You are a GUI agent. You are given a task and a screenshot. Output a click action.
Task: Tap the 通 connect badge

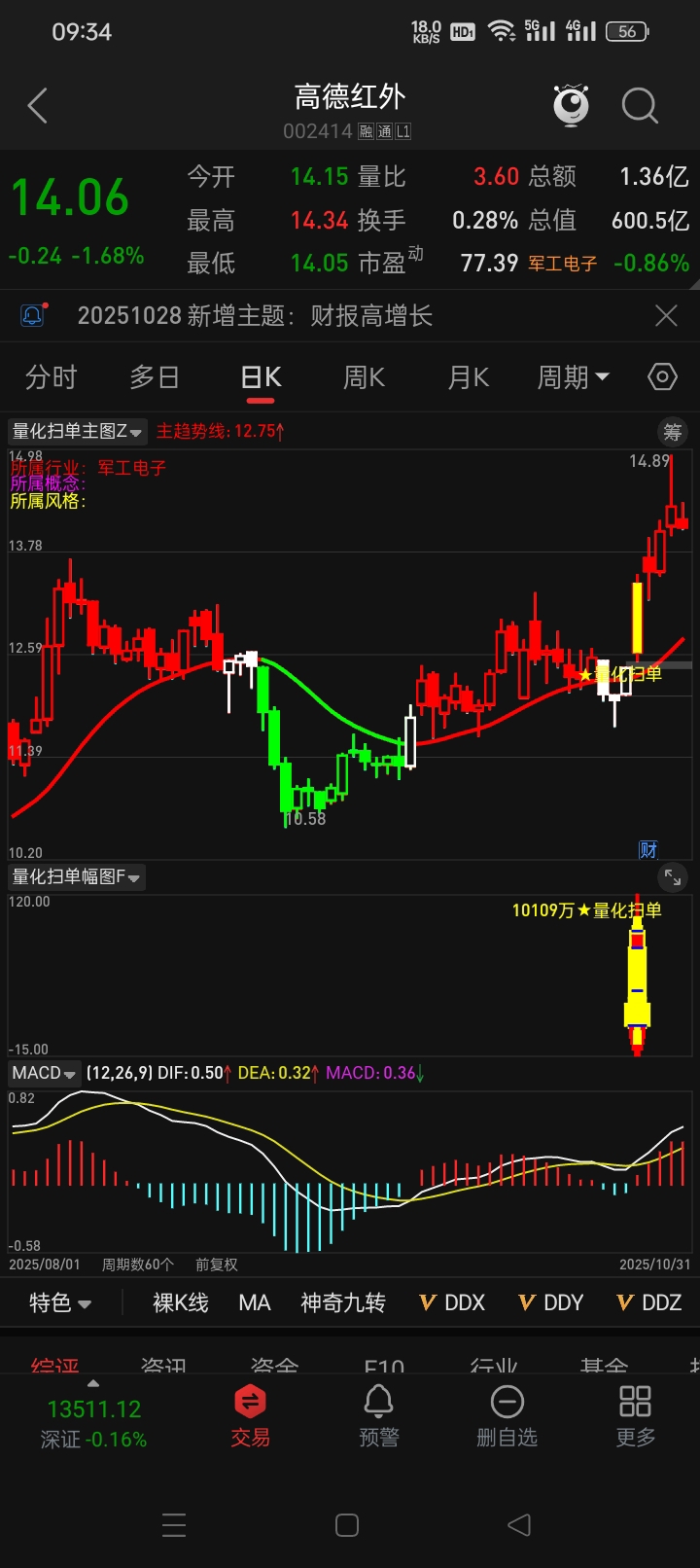[x=384, y=131]
